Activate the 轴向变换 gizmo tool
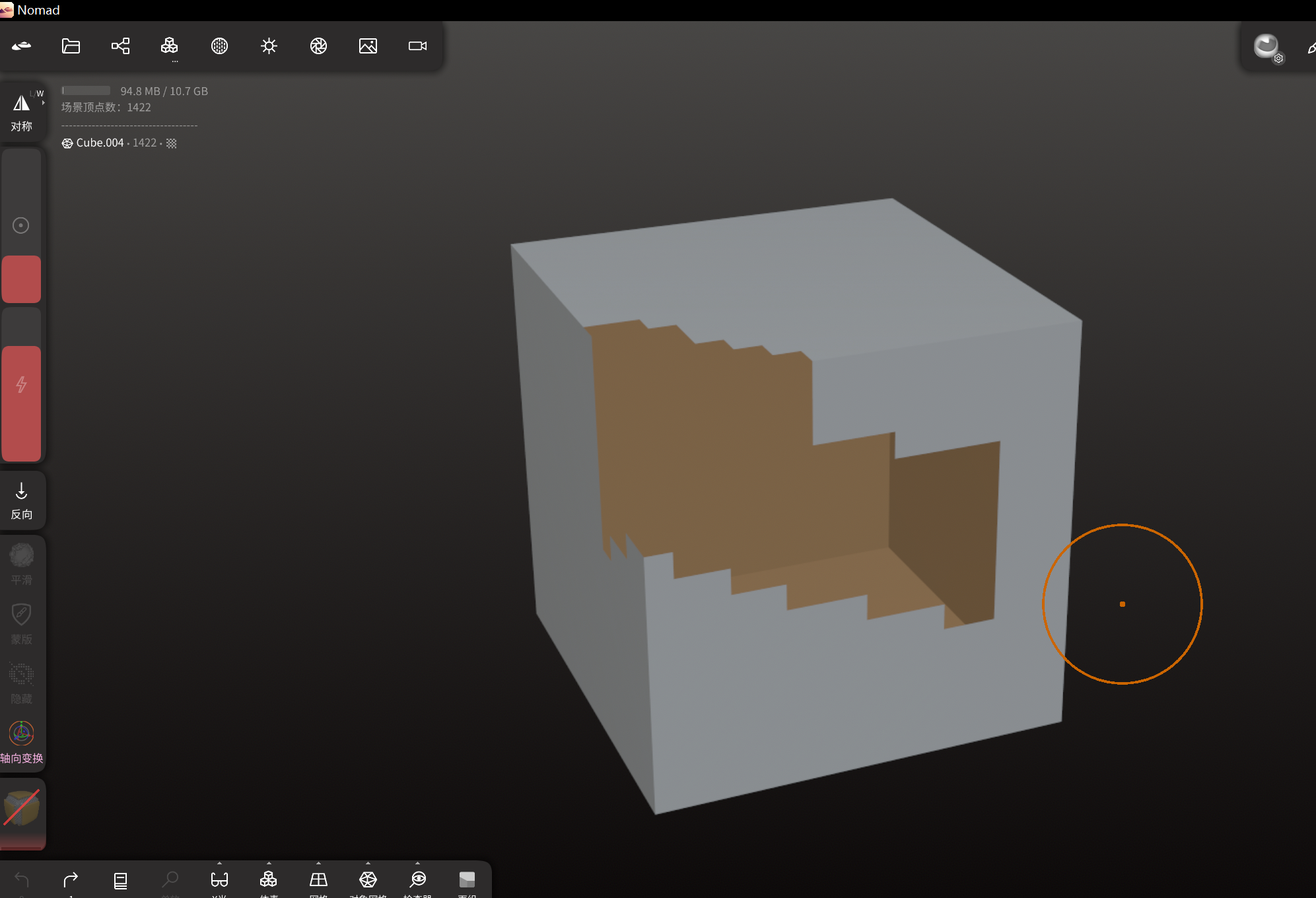 coord(21,742)
